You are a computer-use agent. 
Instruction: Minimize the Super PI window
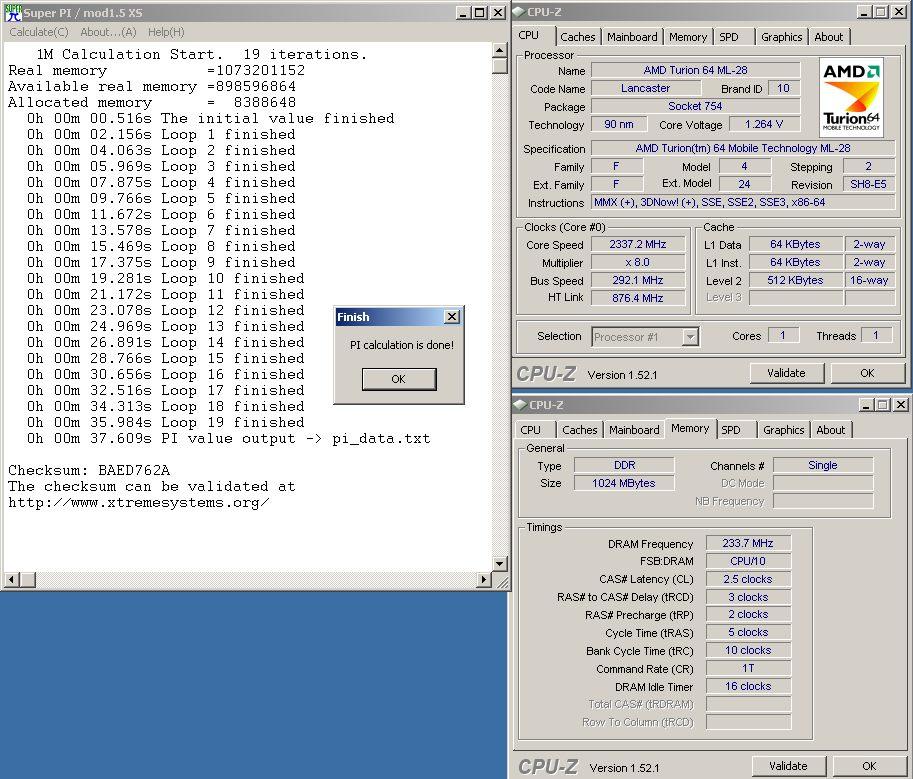point(463,13)
